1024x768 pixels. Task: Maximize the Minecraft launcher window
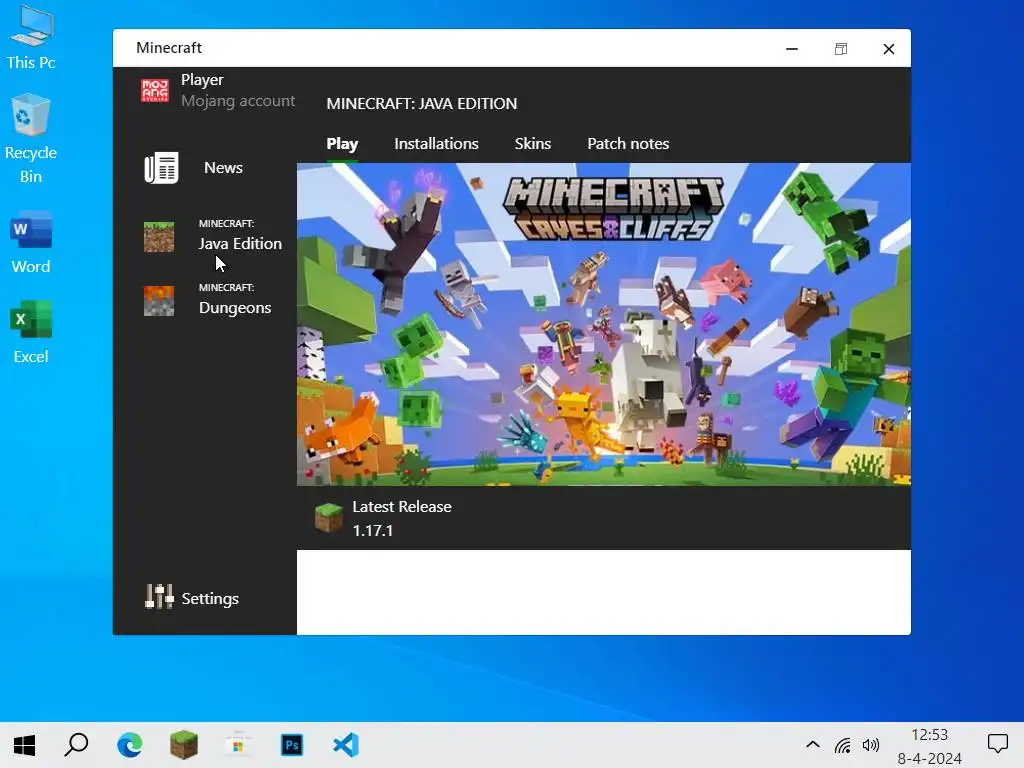point(841,49)
